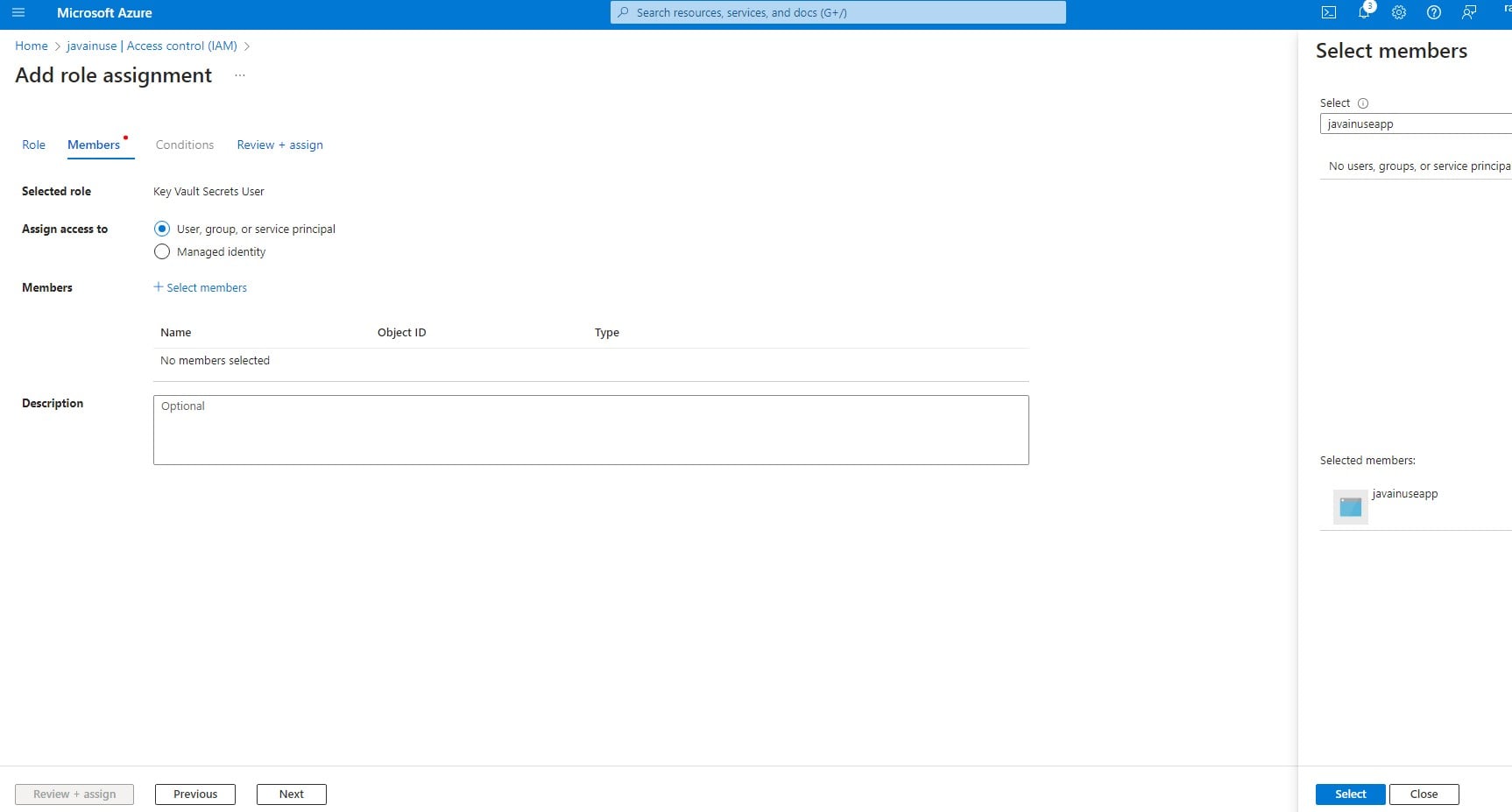
Task: Open portal settings gear
Action: 1399,12
